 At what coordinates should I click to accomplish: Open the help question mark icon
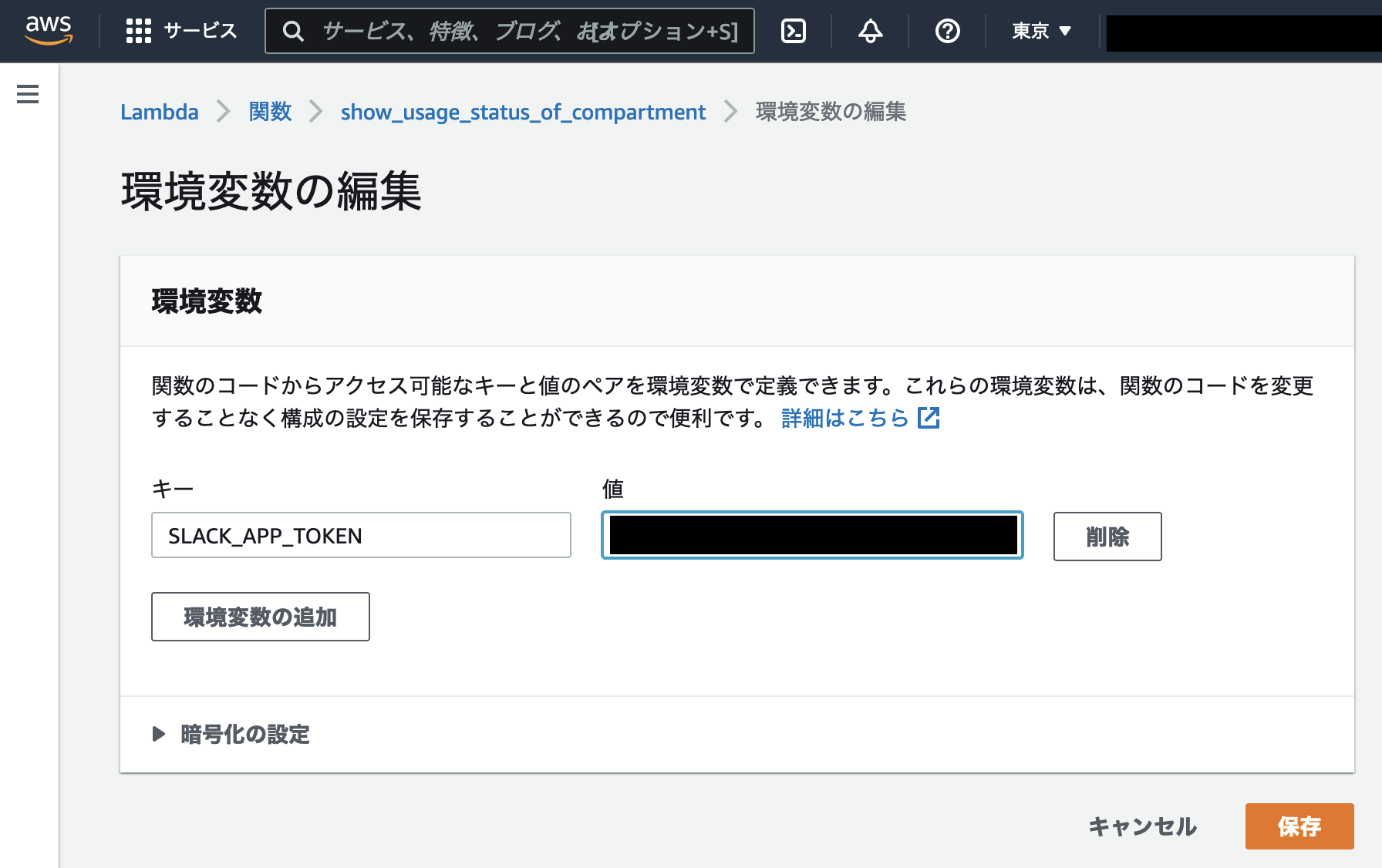947,31
